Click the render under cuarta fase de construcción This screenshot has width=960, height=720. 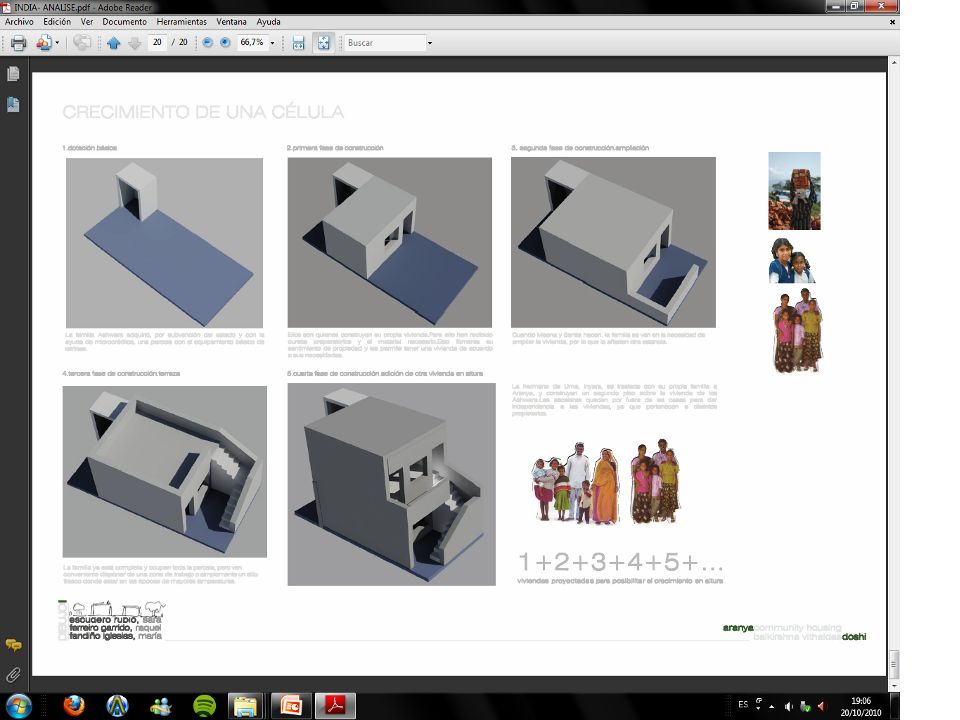[391, 484]
